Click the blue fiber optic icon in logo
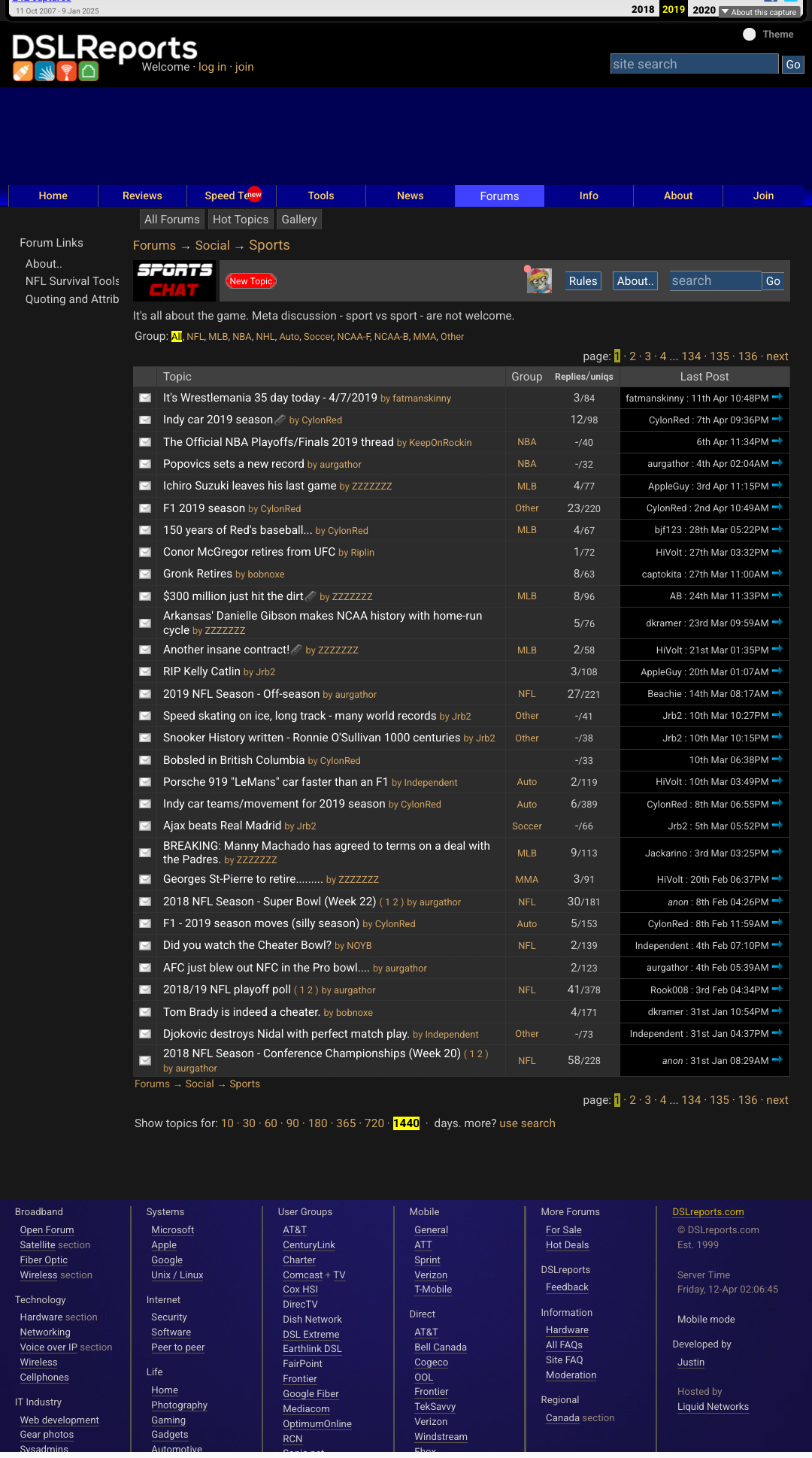Image resolution: width=812 pixels, height=1458 pixels. [x=45, y=71]
